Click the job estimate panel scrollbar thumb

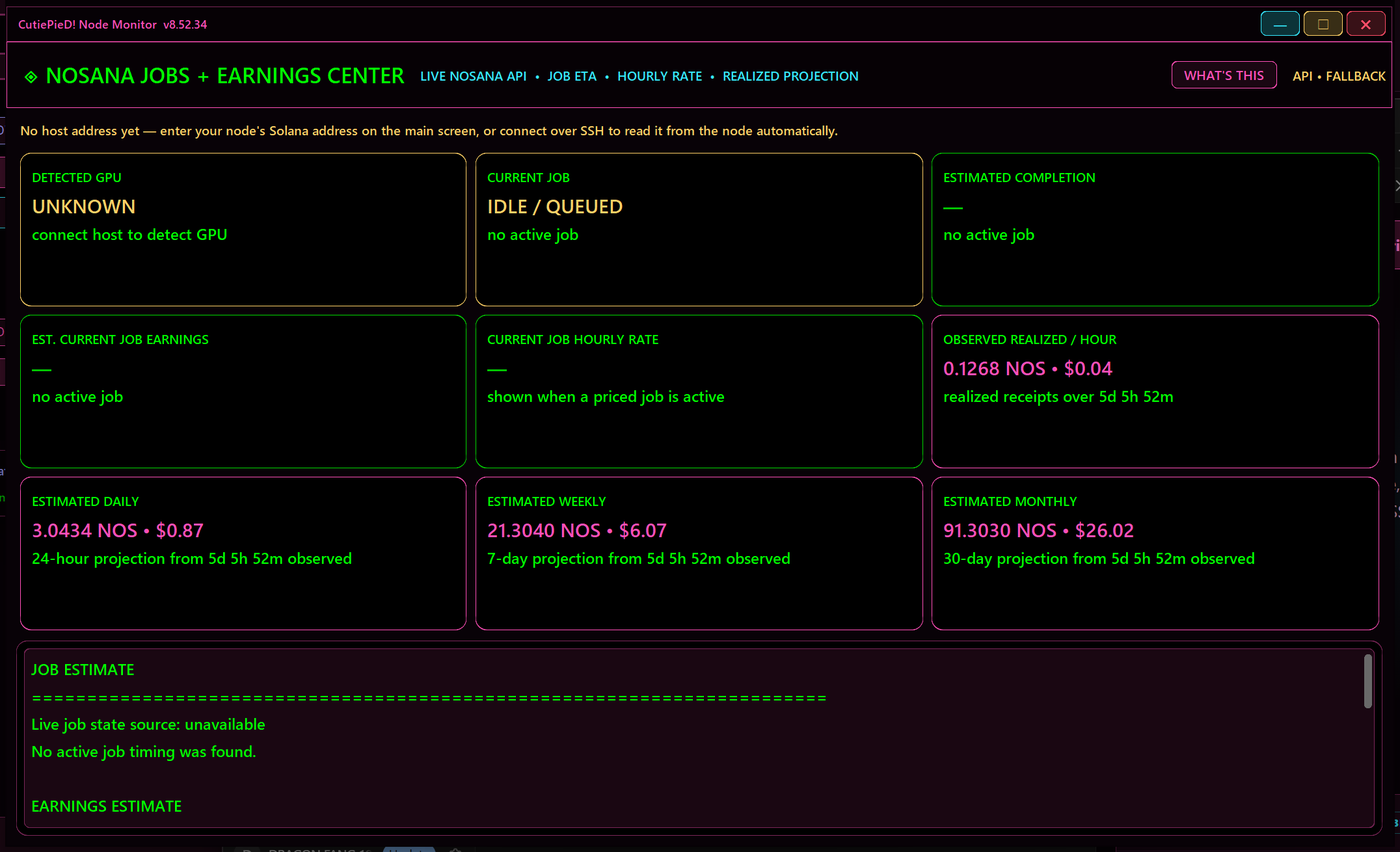pos(1368,681)
